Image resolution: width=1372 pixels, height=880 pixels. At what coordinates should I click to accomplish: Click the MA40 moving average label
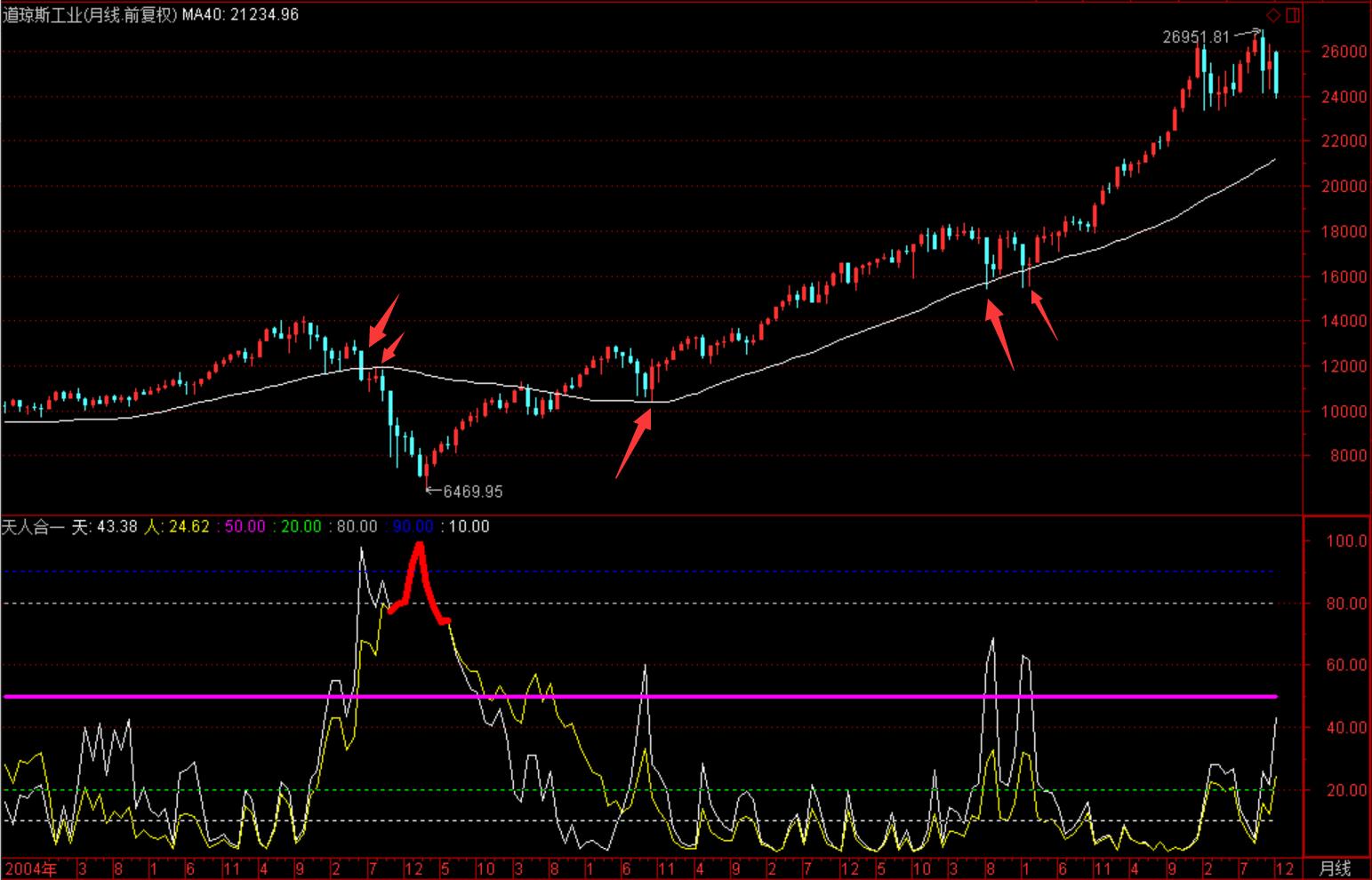pyautogui.click(x=240, y=15)
